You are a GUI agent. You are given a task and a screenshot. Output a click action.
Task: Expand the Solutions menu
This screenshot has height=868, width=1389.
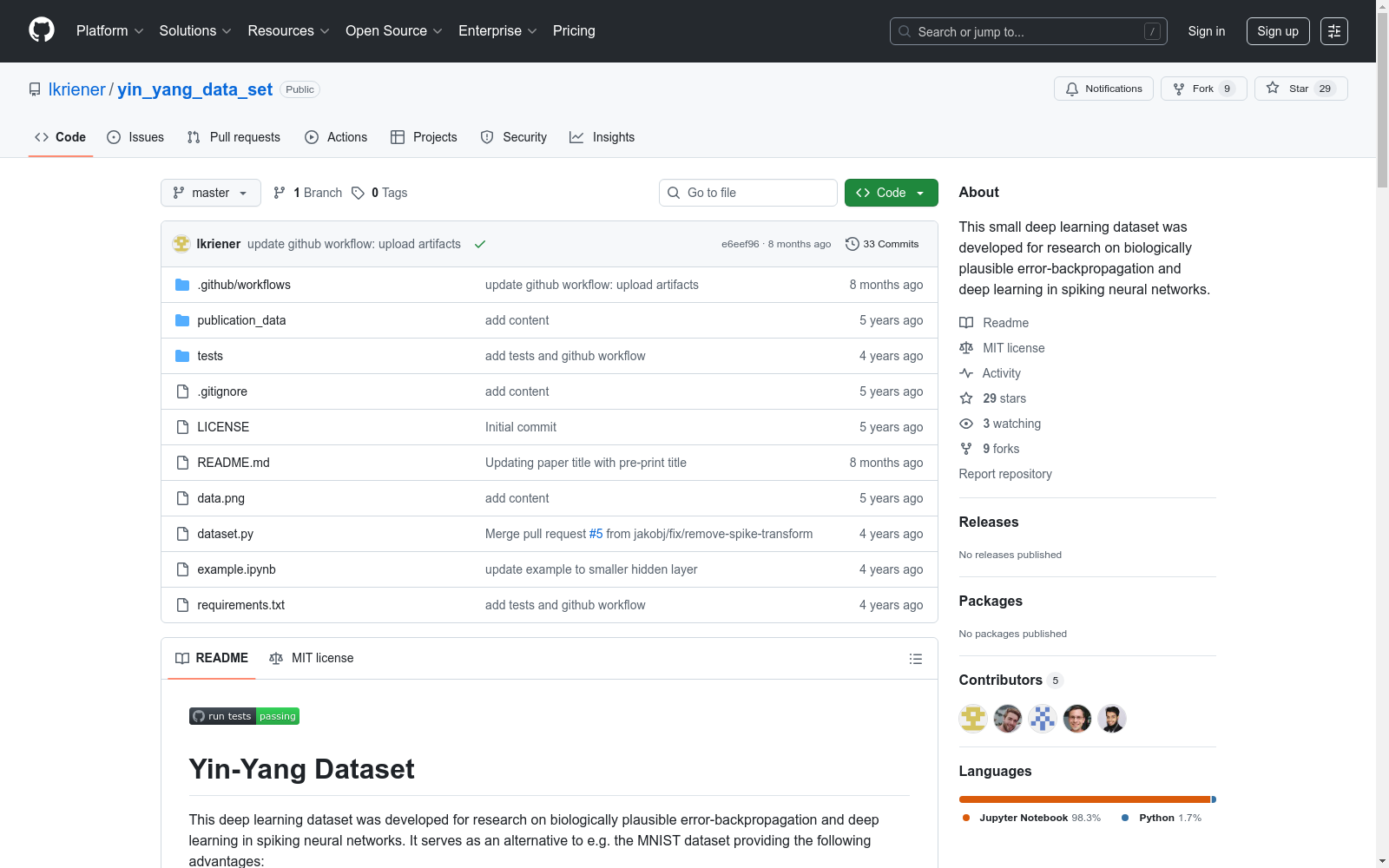195,30
